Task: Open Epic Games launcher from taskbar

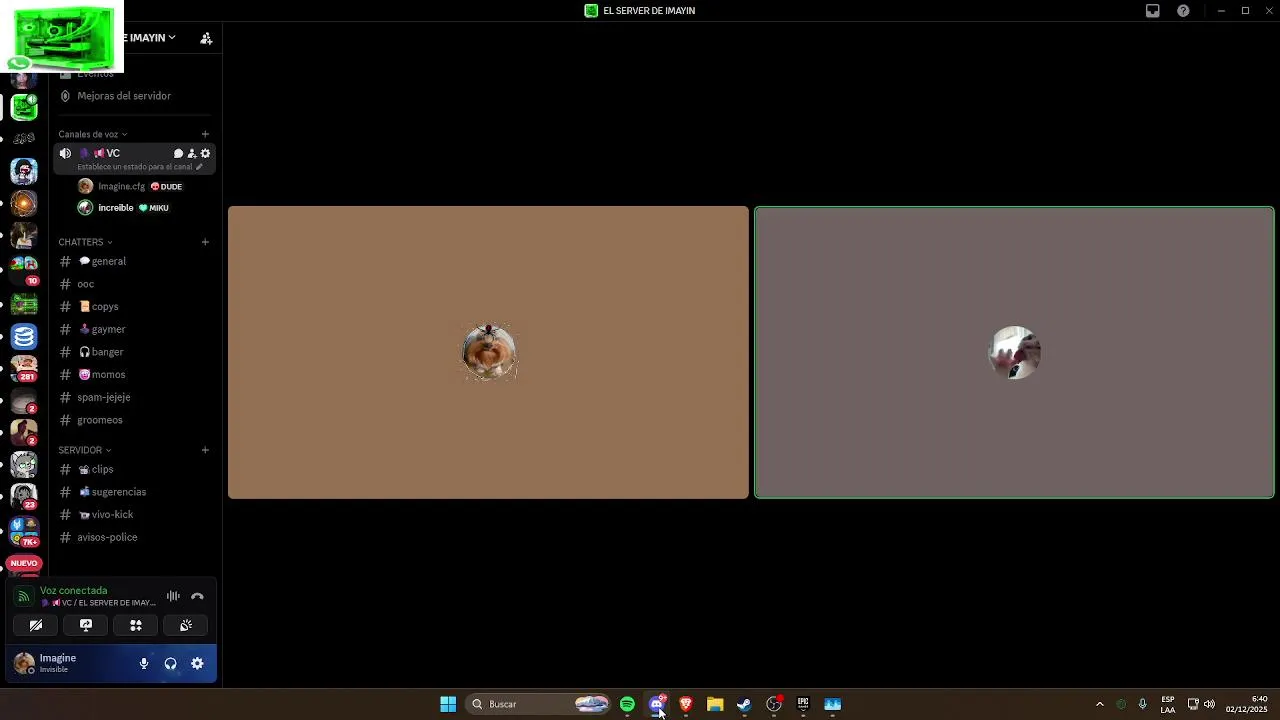Action: (x=803, y=704)
